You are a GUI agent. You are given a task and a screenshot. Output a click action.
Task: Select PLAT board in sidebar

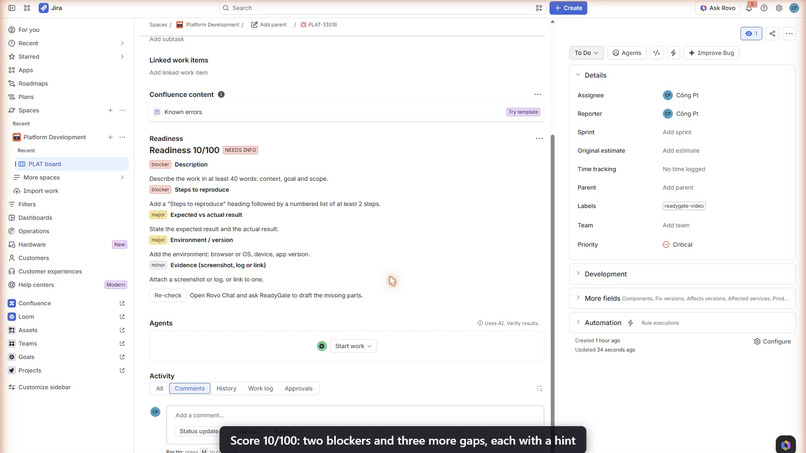[71, 164]
